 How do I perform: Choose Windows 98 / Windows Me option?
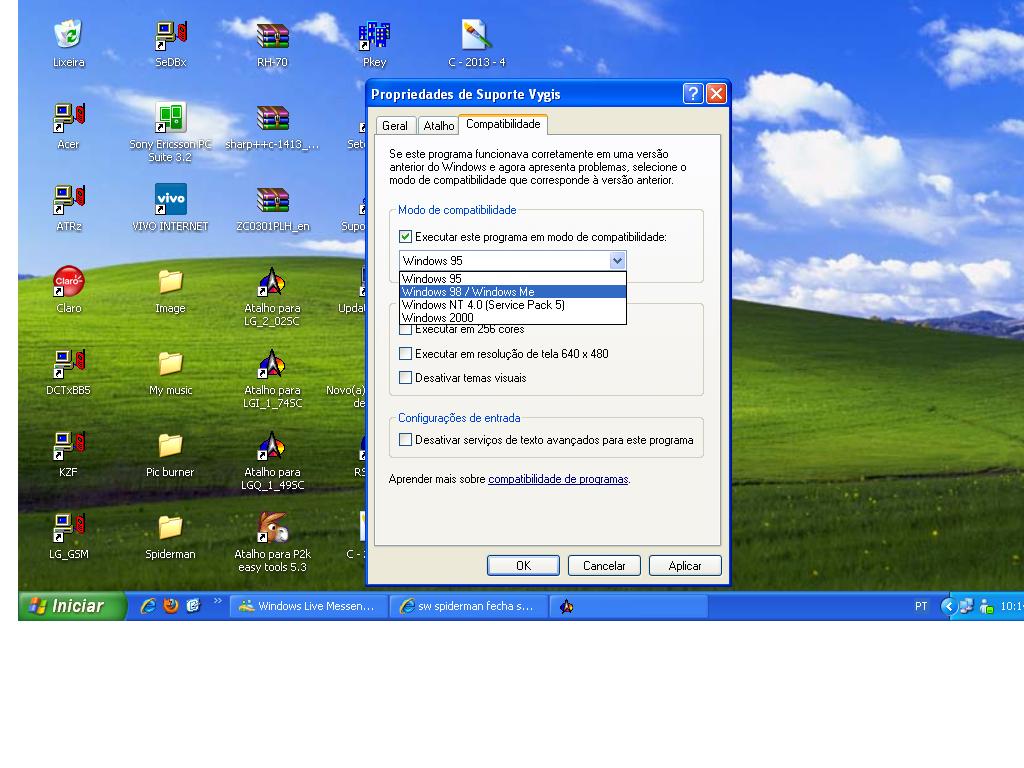point(513,292)
